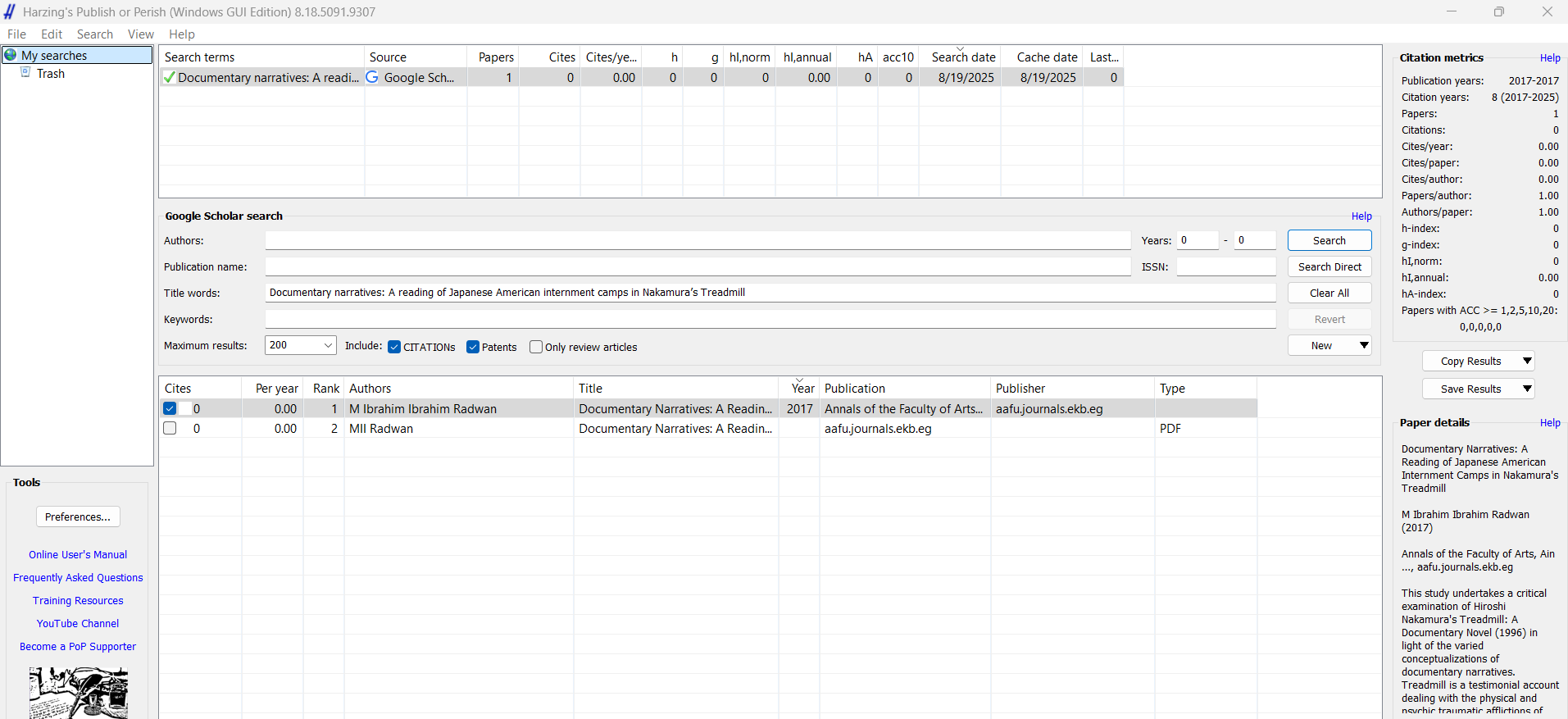Open the Search menu
The width and height of the screenshot is (1568, 719).
click(95, 34)
